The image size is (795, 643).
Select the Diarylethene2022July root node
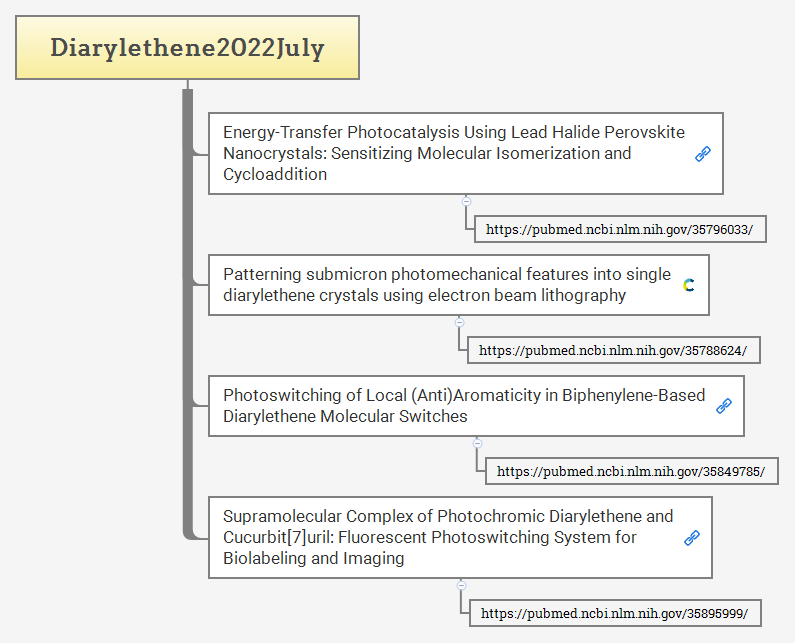[x=188, y=48]
